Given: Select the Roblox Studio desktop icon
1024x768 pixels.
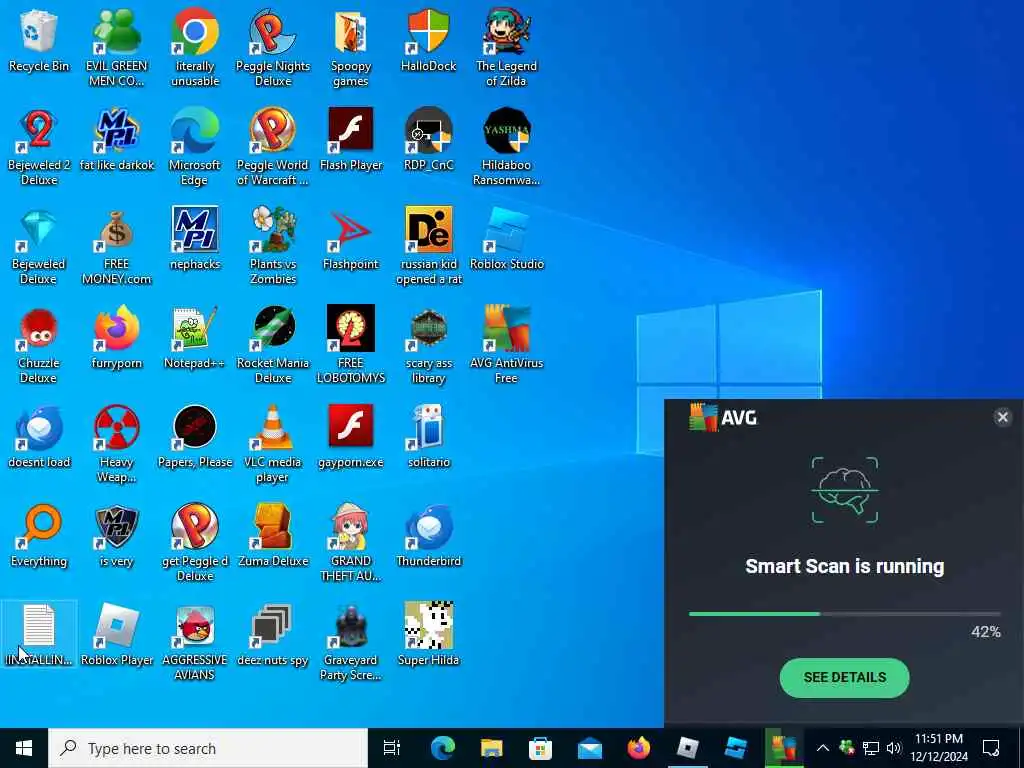Looking at the screenshot, I should 506,238.
